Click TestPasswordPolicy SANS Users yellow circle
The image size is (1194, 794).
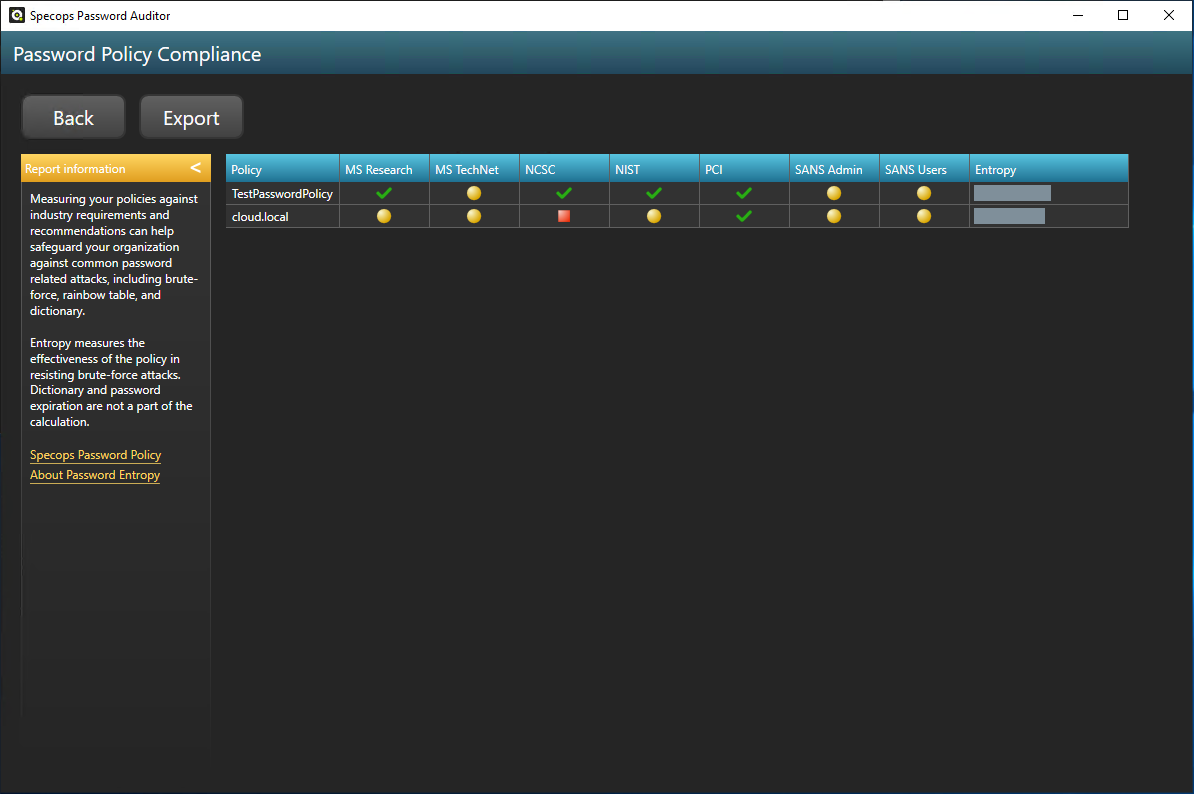924,193
